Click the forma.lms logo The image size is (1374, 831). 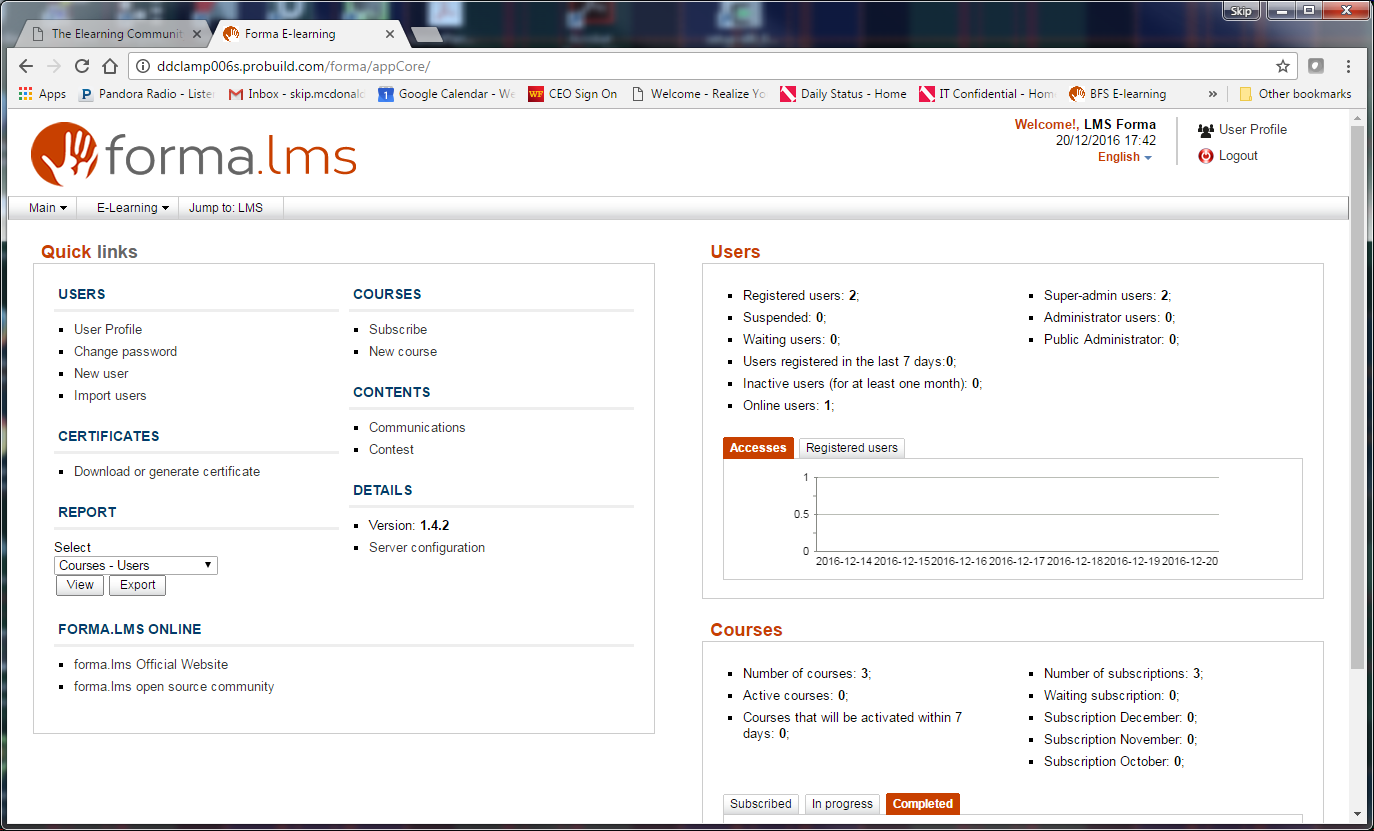tap(193, 155)
